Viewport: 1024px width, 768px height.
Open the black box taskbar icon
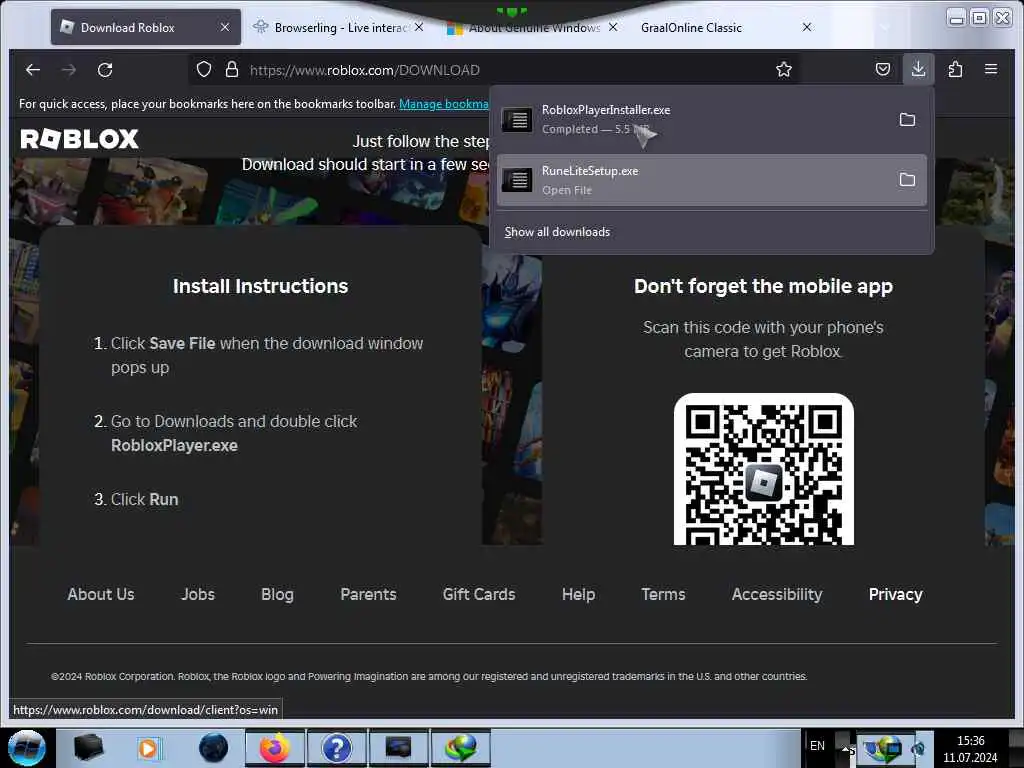coord(88,748)
